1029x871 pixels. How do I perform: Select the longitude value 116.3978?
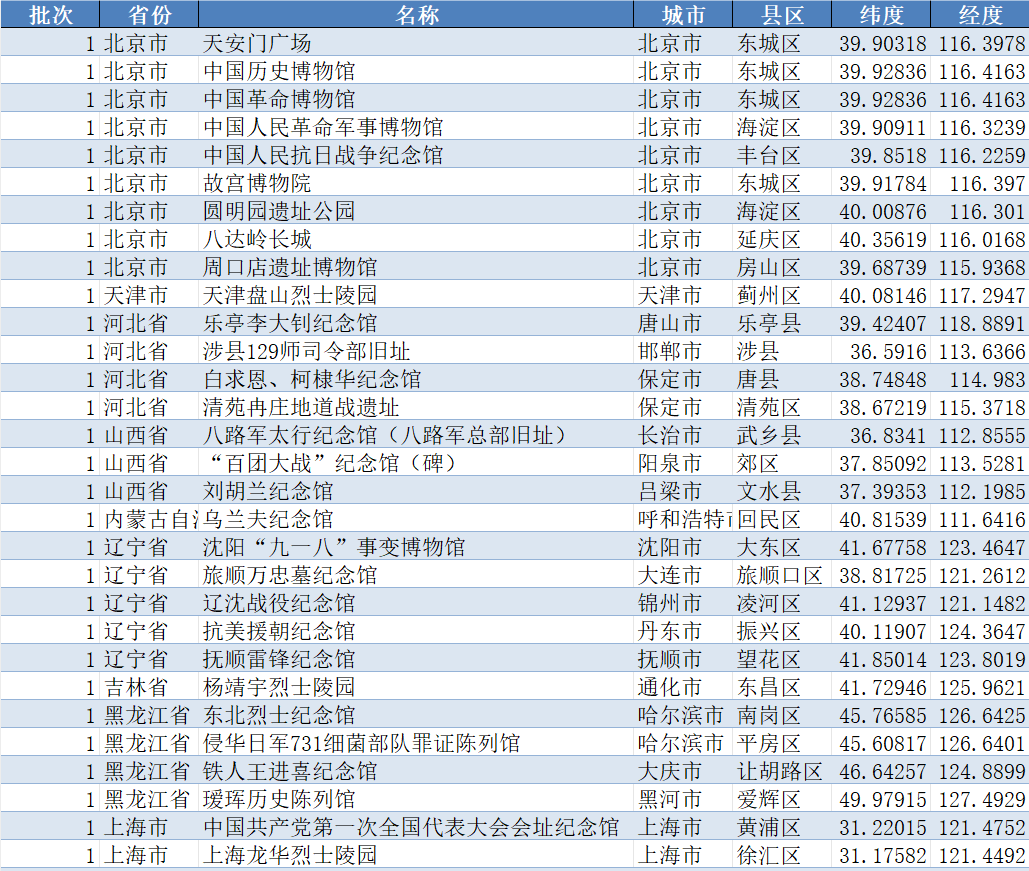(x=982, y=44)
